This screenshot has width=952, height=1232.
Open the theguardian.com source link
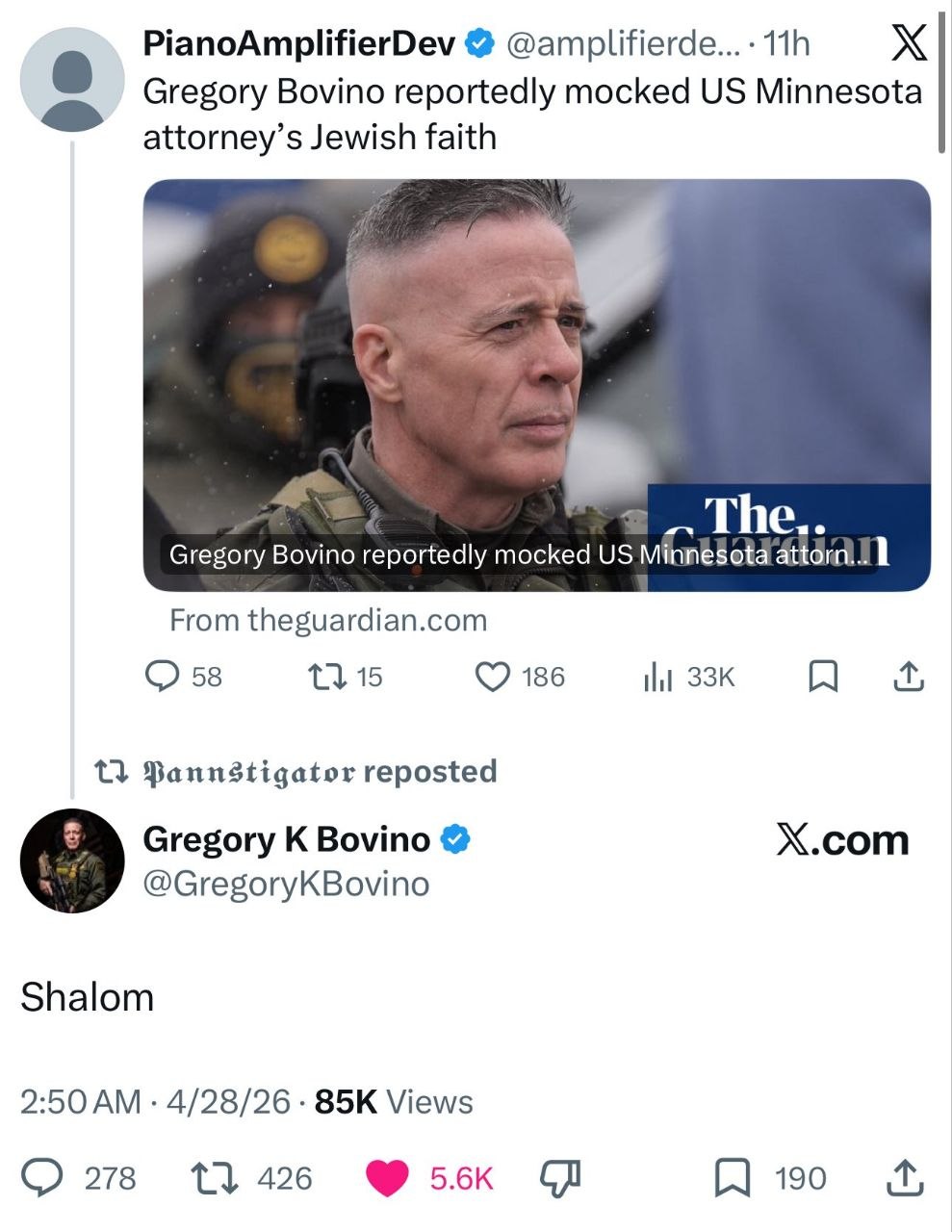coord(328,621)
